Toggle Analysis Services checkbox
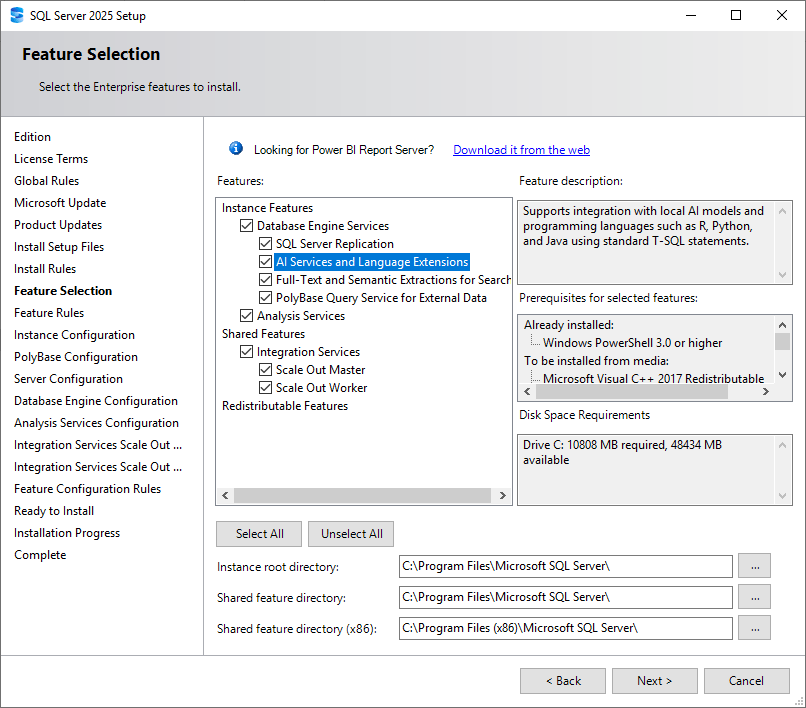 pos(247,316)
